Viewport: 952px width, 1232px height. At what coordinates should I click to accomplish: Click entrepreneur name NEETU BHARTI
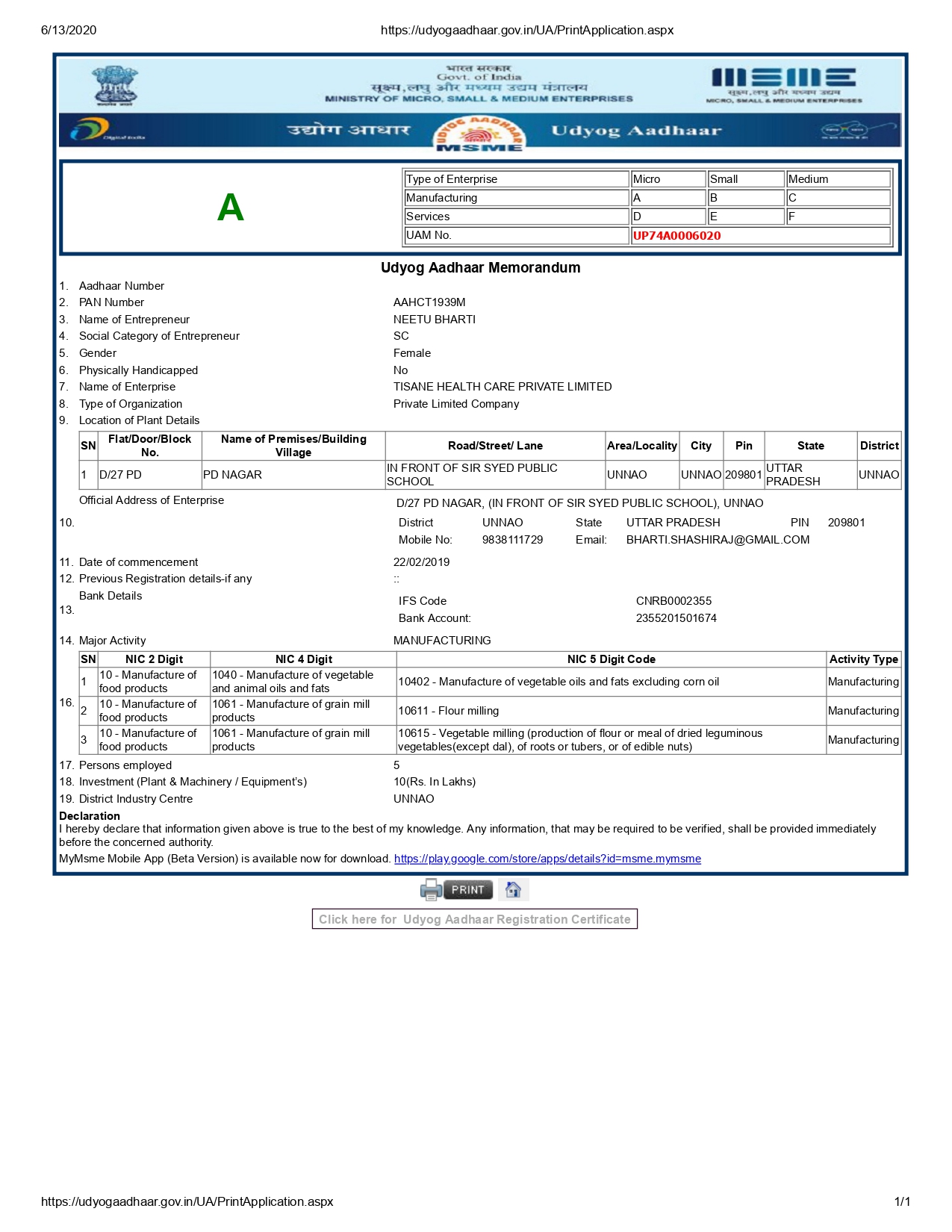[x=435, y=320]
